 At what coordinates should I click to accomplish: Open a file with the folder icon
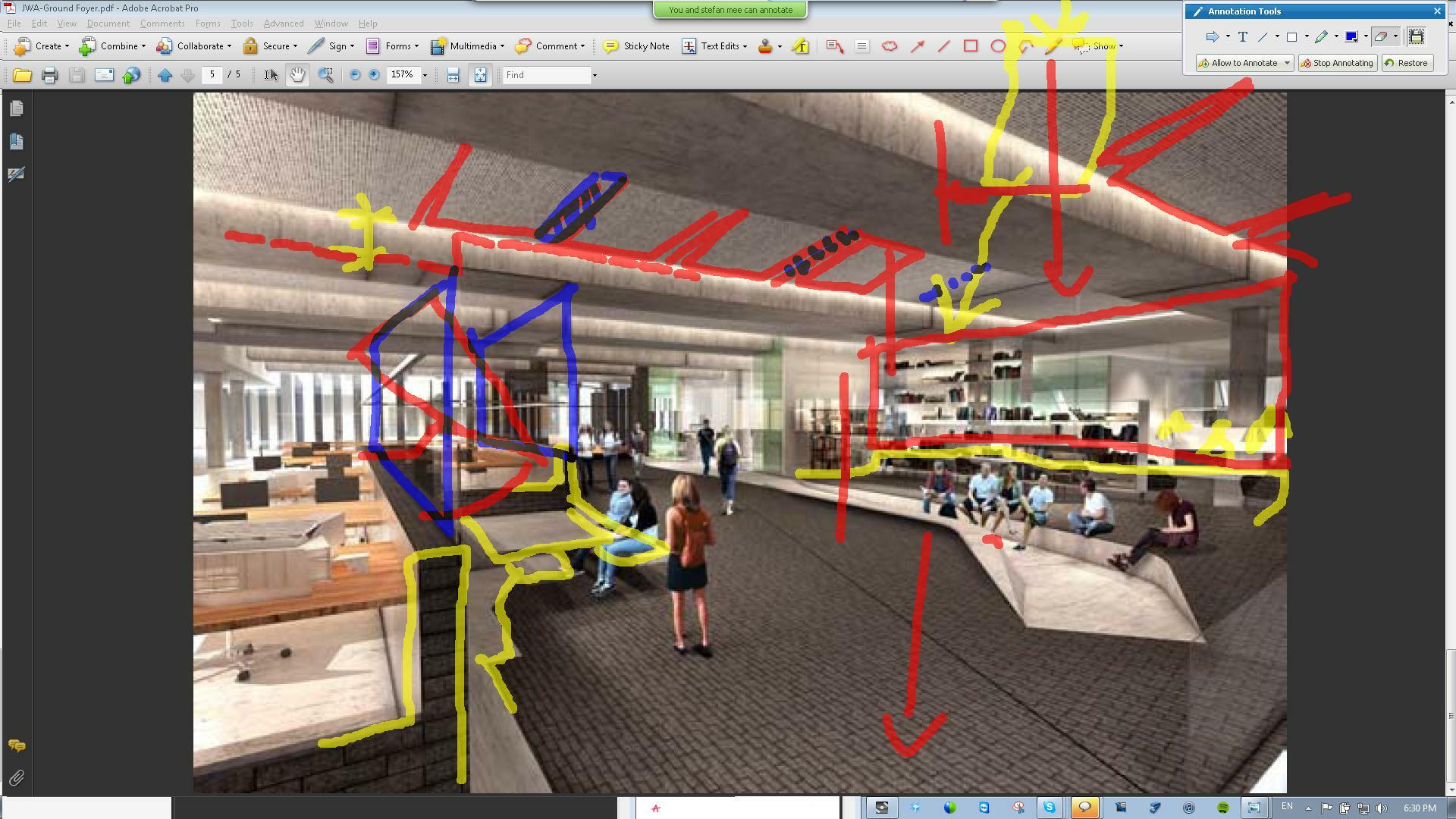[x=22, y=75]
